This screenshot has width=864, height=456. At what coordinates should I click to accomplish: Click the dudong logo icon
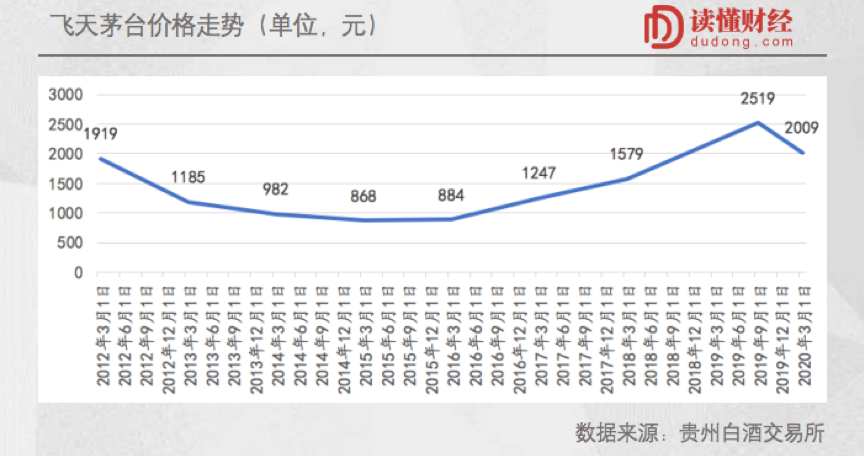click(664, 28)
